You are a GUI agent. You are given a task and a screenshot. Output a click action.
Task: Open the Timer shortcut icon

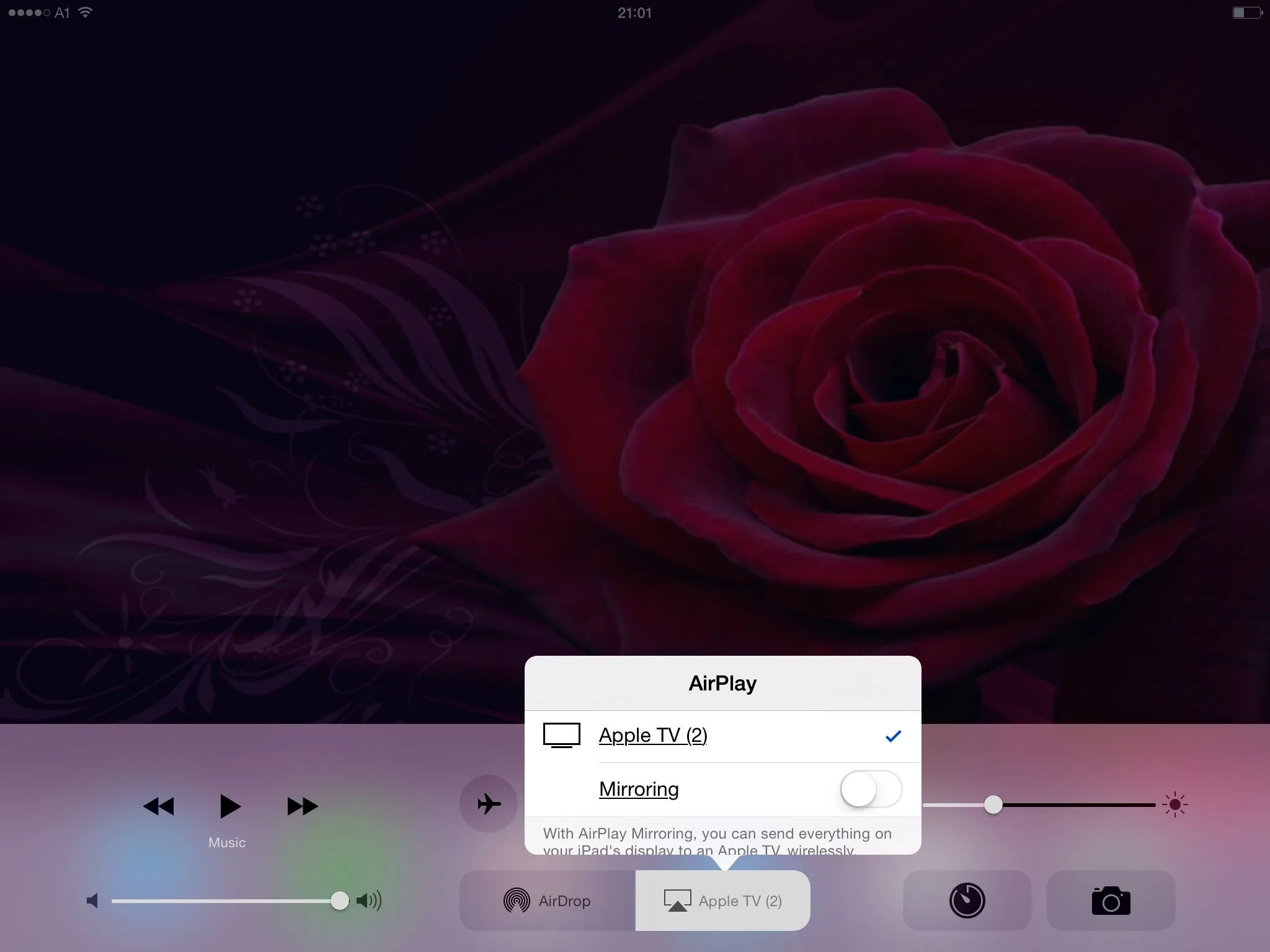click(967, 901)
